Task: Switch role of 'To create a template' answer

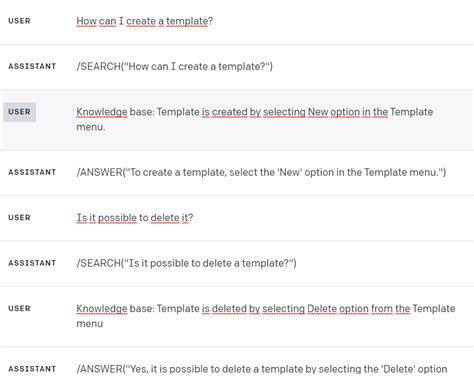Action: [32, 172]
